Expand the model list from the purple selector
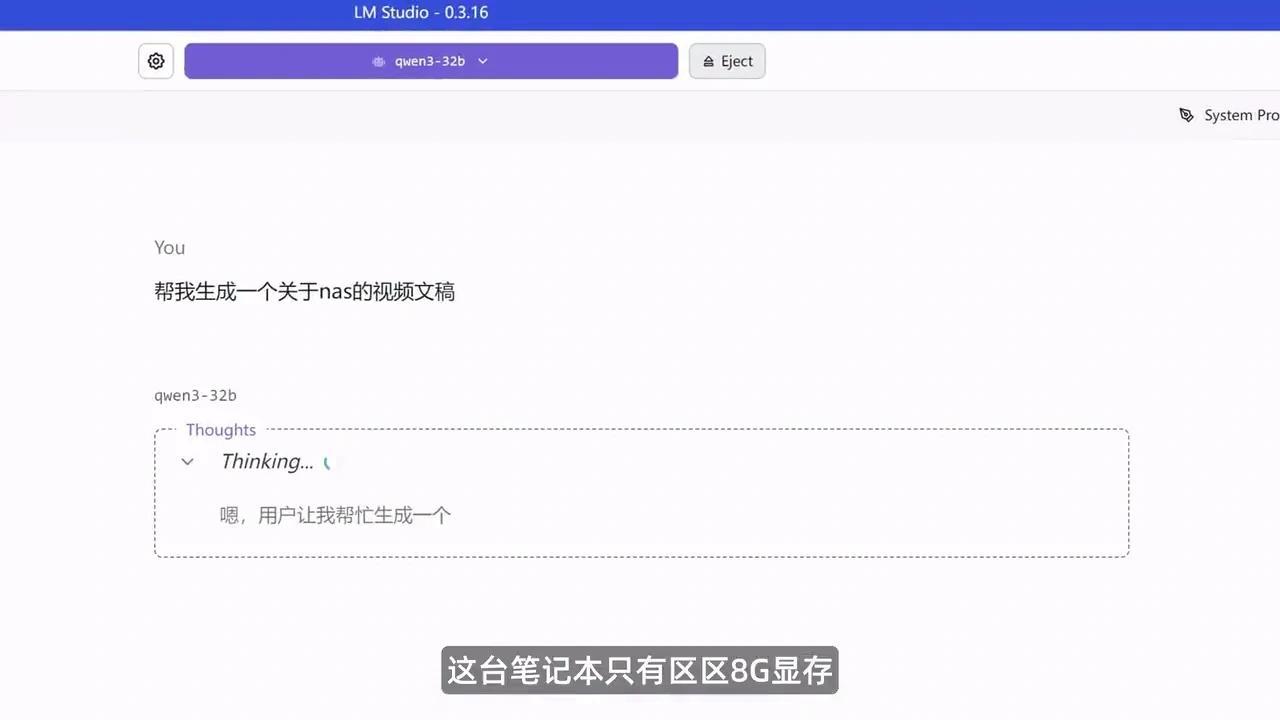Image resolution: width=1280 pixels, height=720 pixels. tap(430, 61)
